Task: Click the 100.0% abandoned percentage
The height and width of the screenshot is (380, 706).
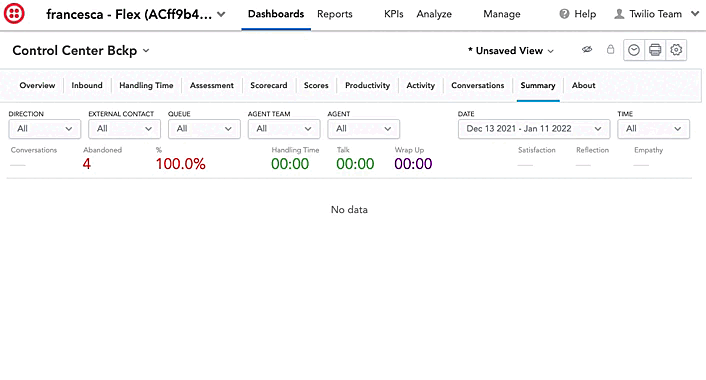Action: pos(181,164)
